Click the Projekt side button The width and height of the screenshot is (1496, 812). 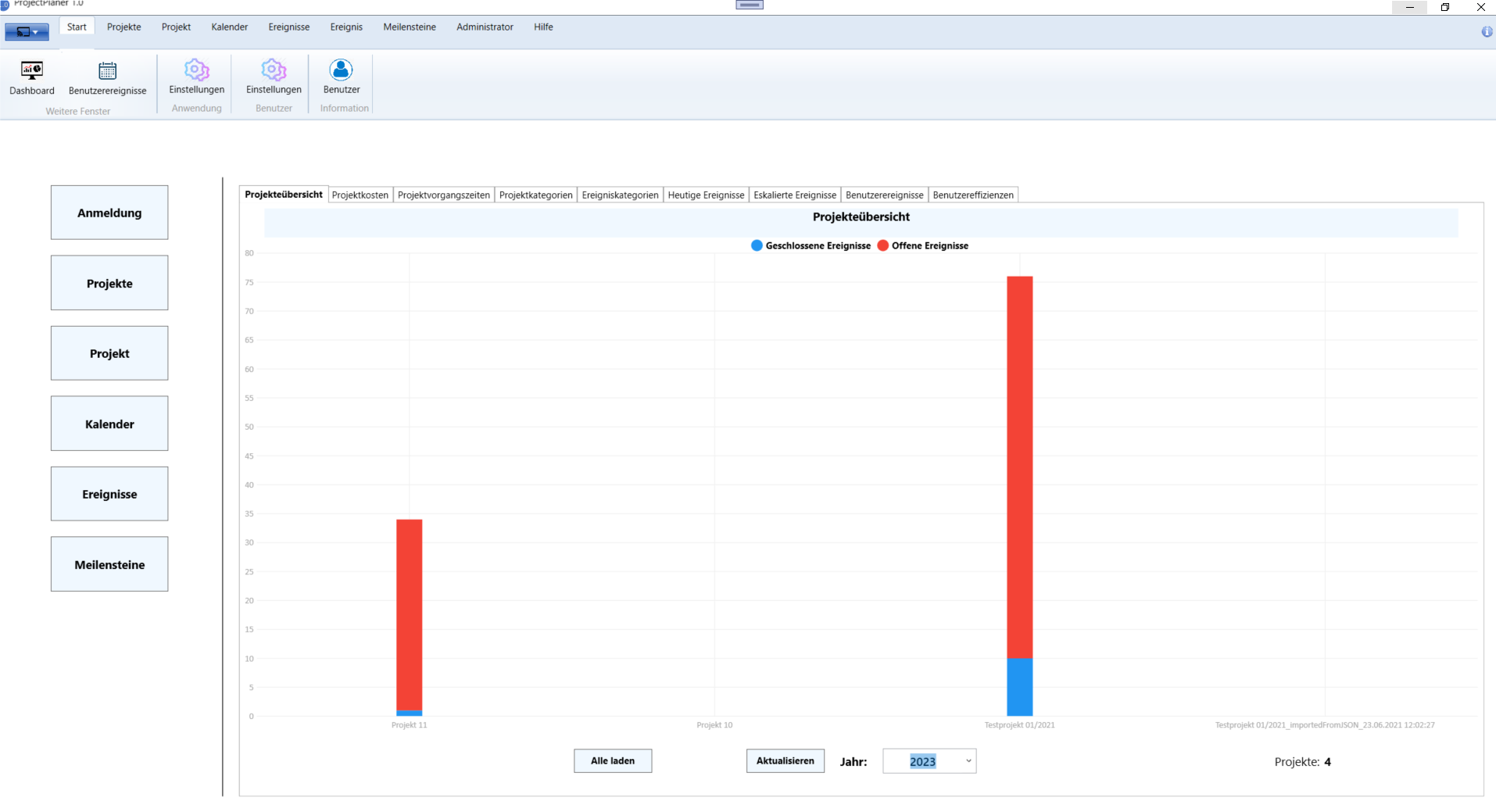(x=109, y=353)
